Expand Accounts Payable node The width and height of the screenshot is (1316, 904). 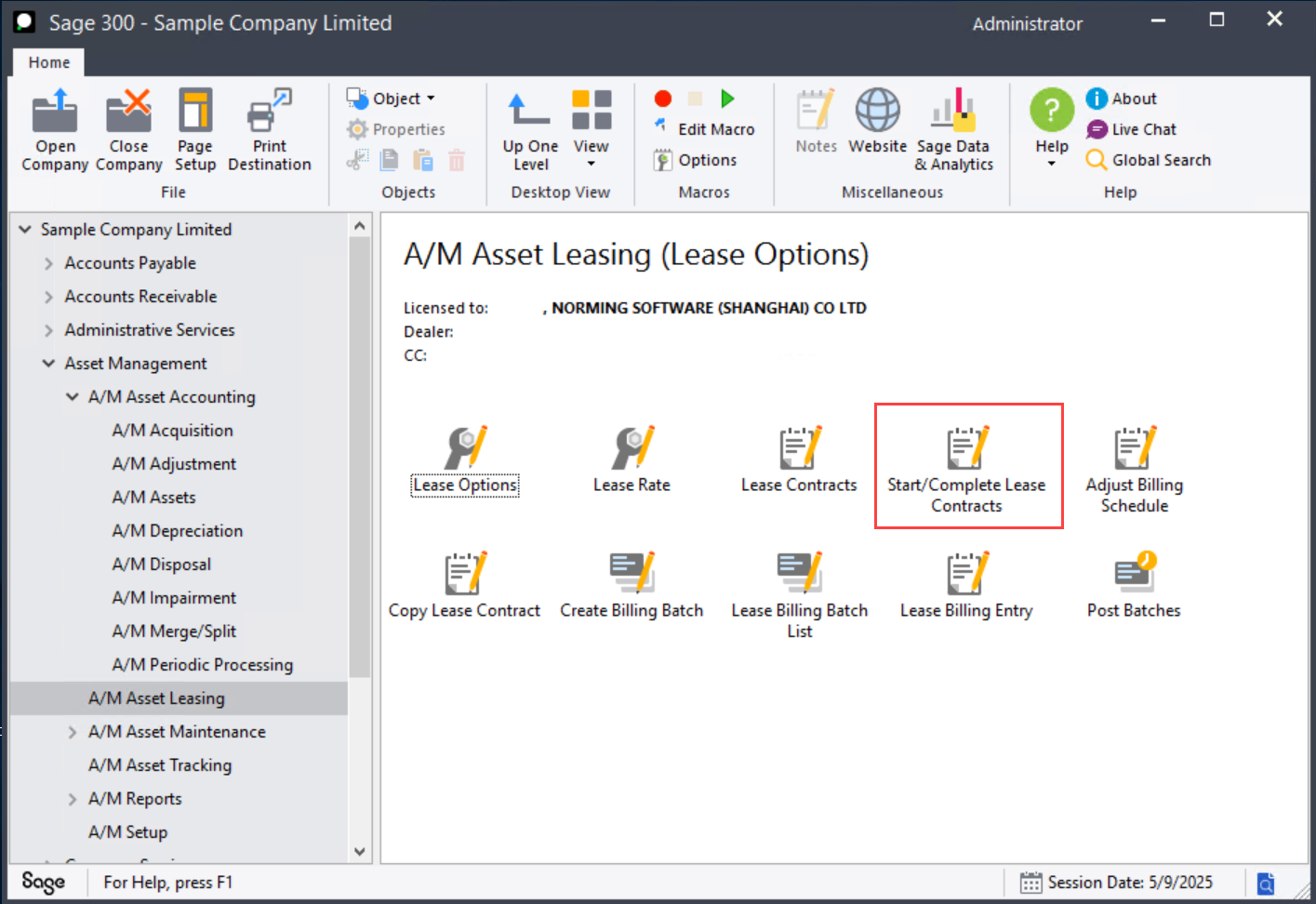point(48,263)
